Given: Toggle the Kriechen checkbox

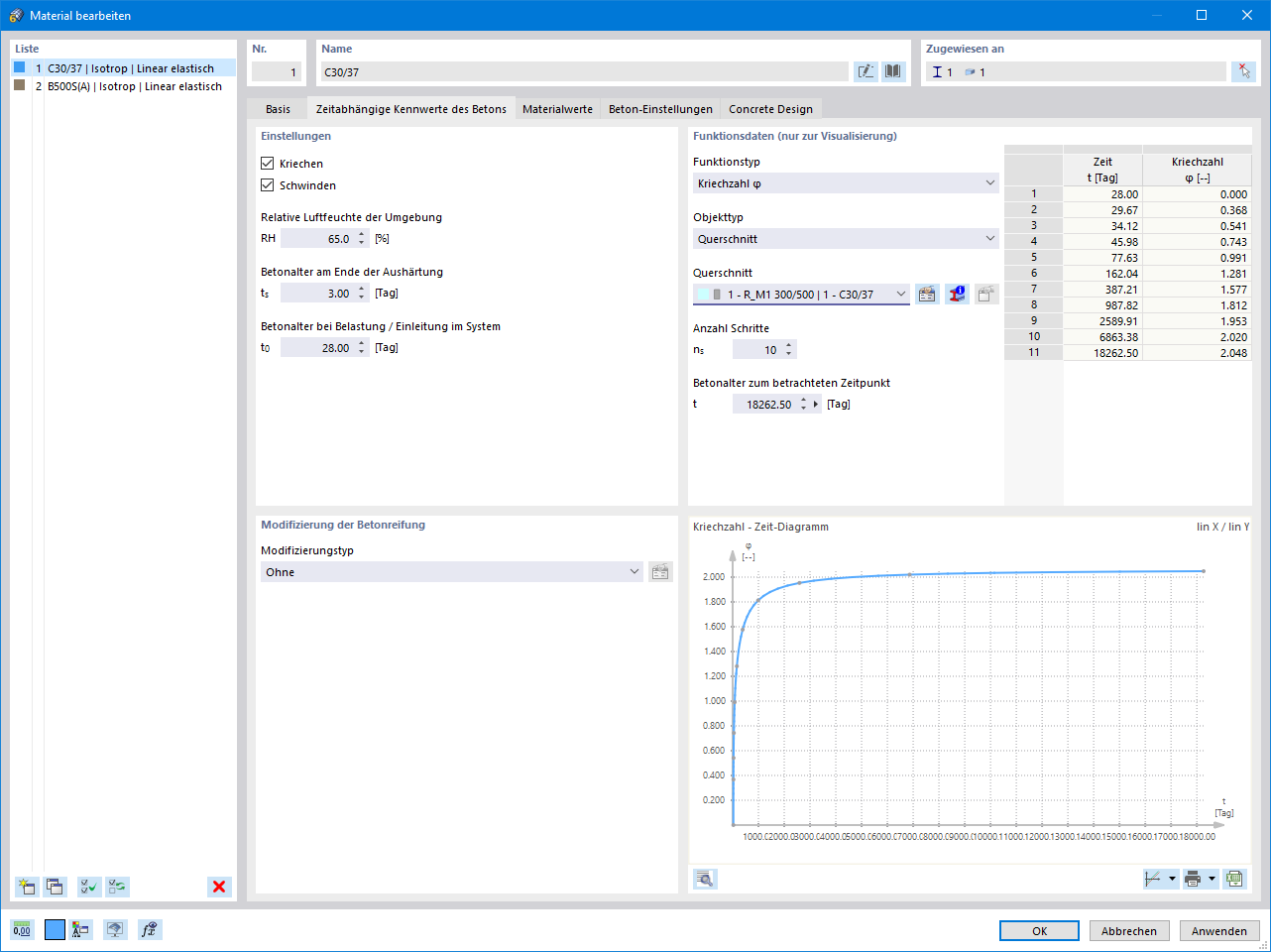Looking at the screenshot, I should click(x=268, y=164).
